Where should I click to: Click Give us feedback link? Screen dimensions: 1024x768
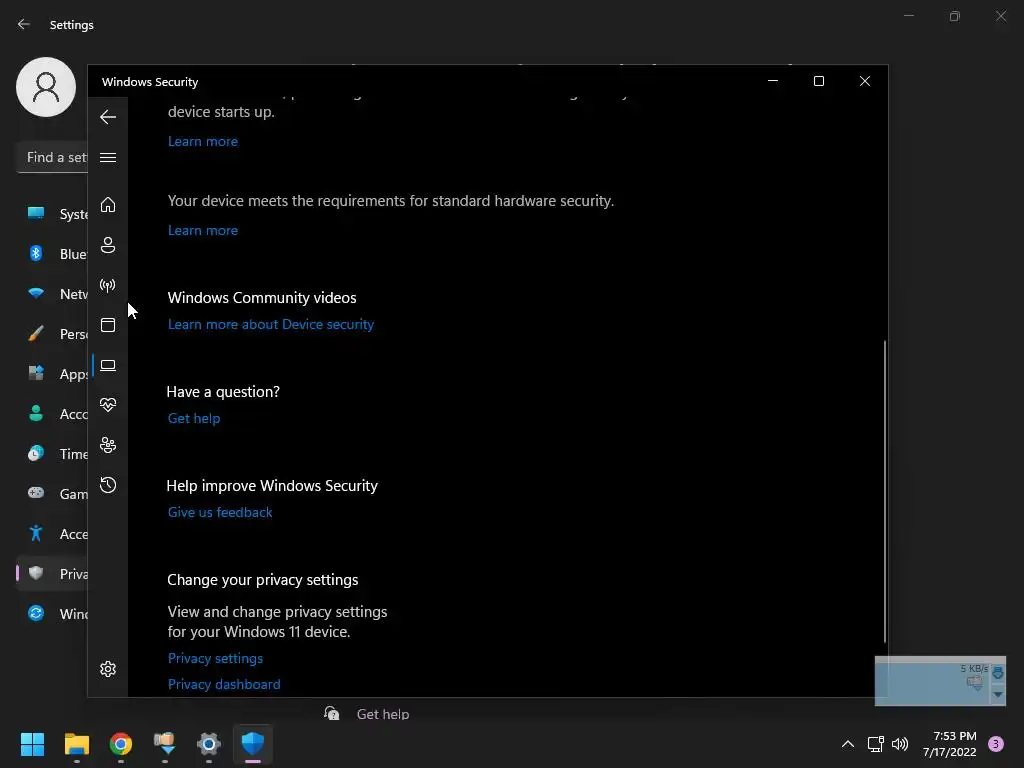pos(220,512)
